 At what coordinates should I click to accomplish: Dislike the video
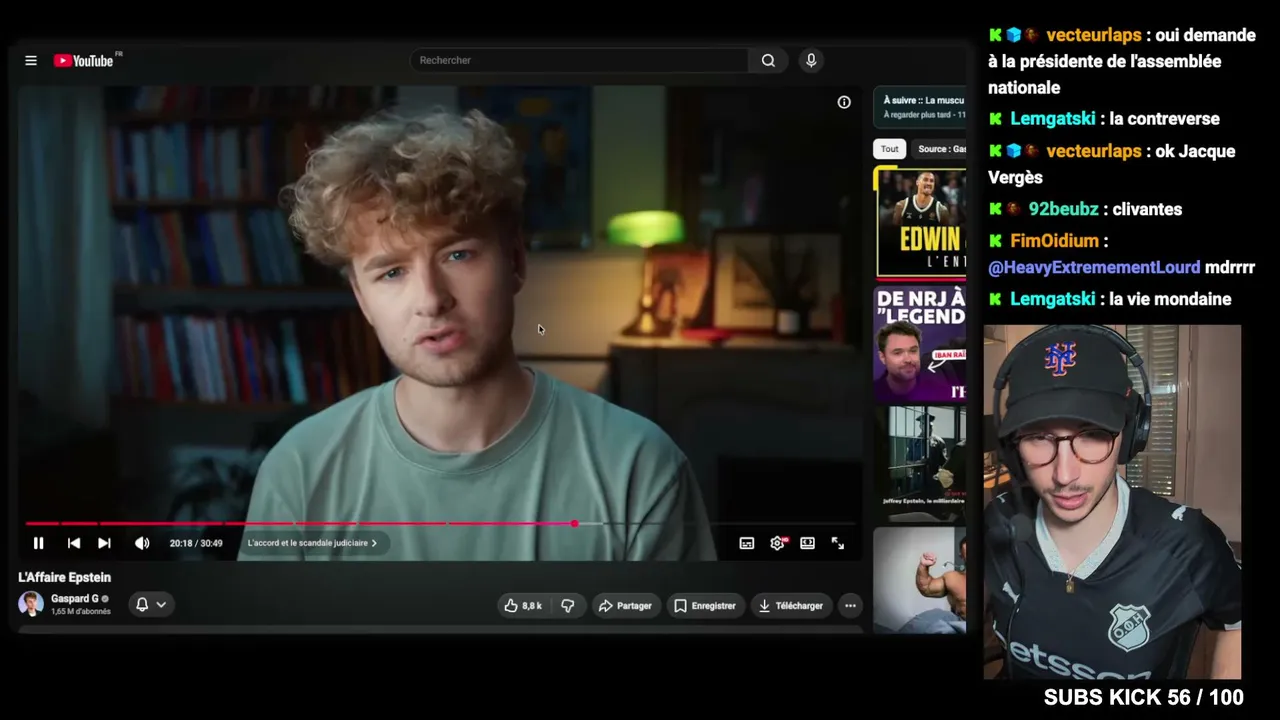tap(568, 605)
